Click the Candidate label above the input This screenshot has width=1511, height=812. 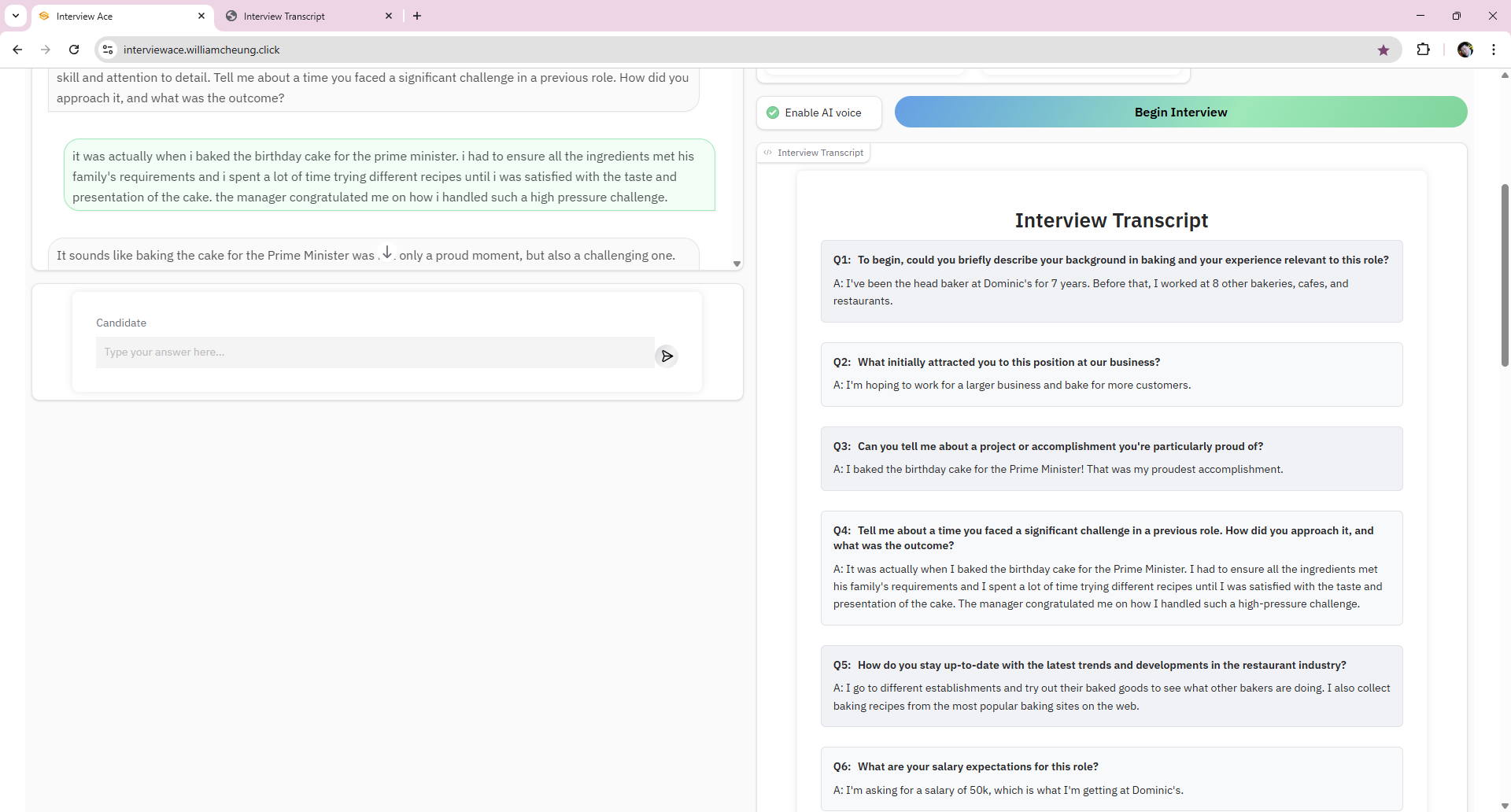(121, 323)
